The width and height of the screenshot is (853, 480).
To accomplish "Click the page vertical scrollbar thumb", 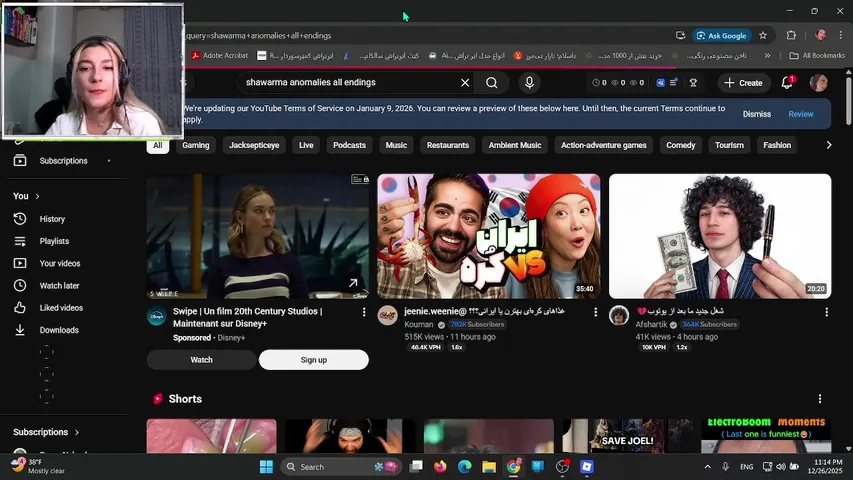I will point(849,101).
